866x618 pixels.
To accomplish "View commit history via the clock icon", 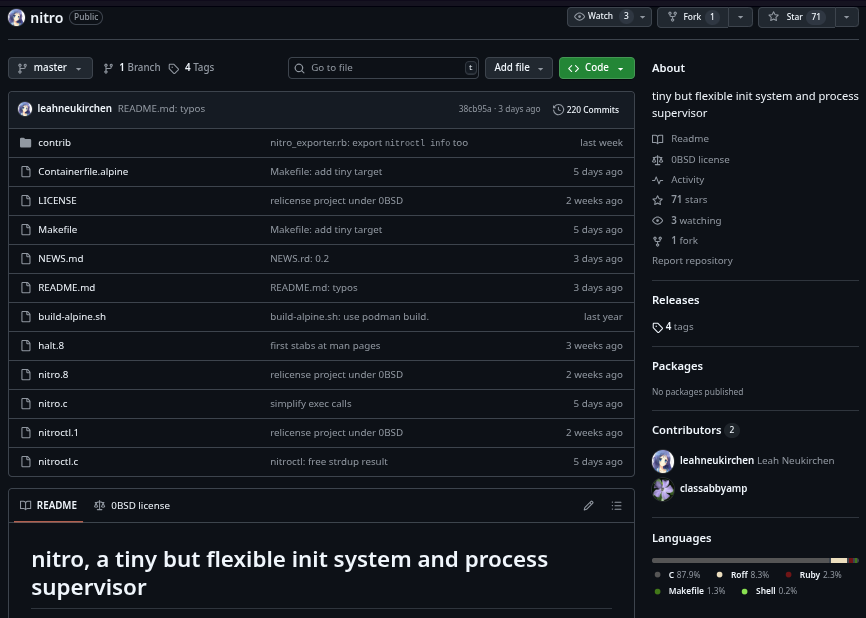I will [558, 109].
